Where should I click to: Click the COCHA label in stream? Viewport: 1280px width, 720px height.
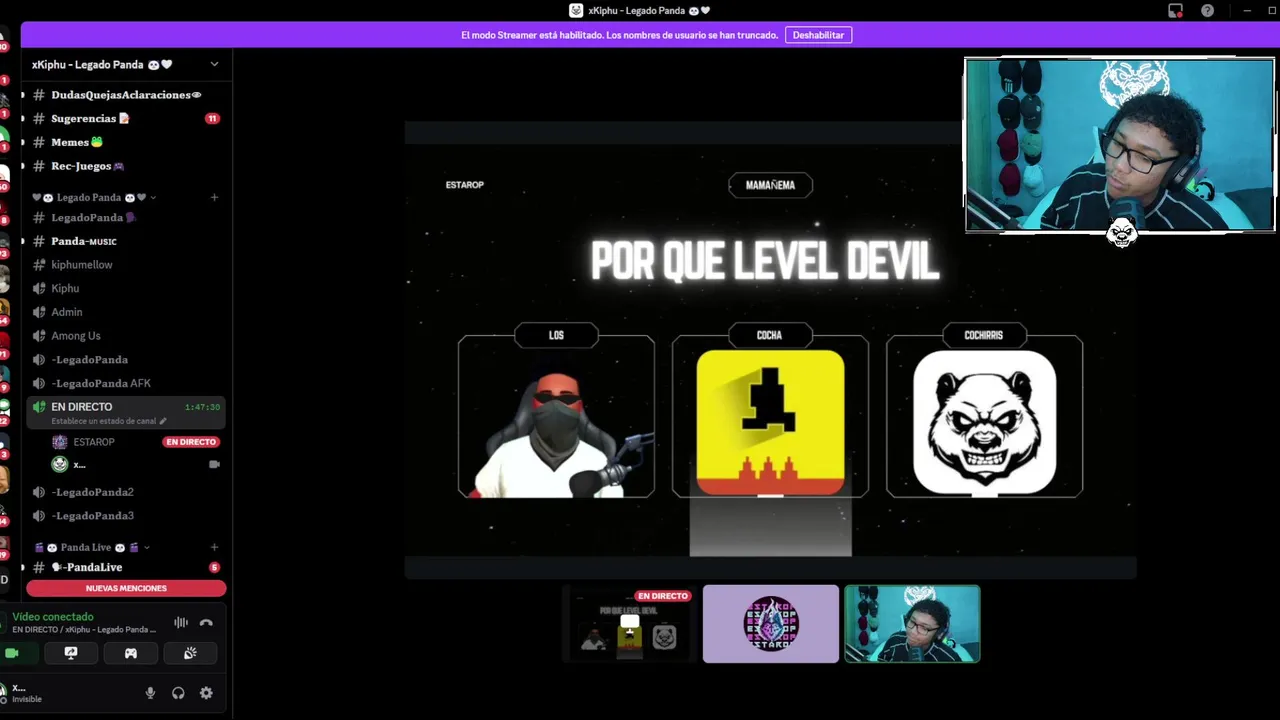769,335
